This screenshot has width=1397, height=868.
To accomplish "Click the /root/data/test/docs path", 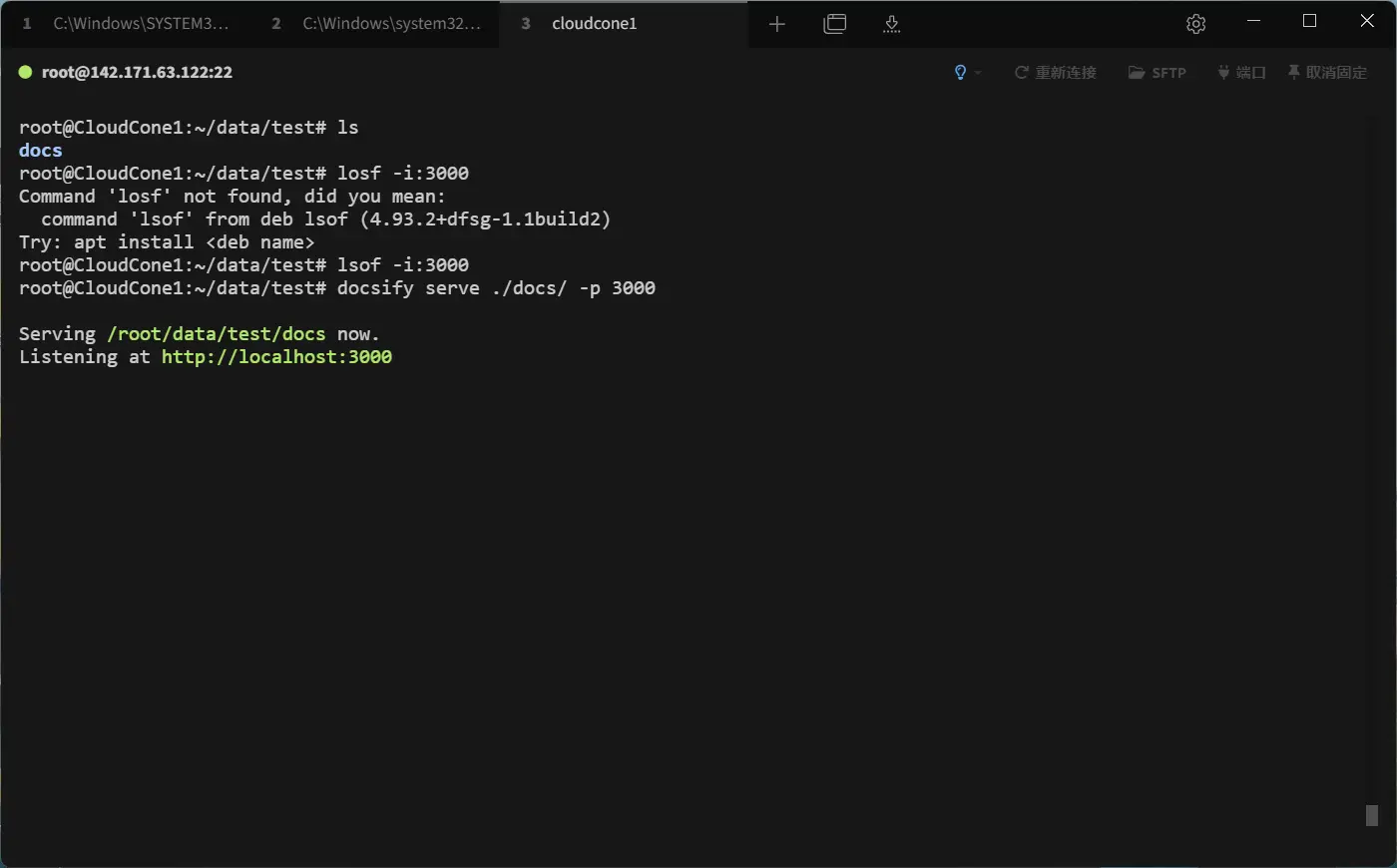I will click(216, 333).
